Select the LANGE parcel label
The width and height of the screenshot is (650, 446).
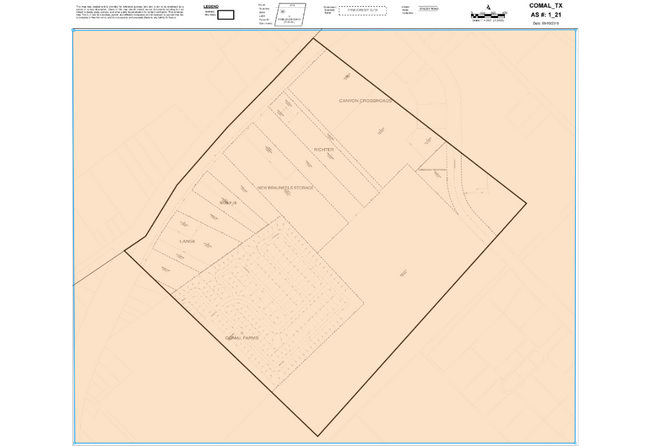pos(185,242)
